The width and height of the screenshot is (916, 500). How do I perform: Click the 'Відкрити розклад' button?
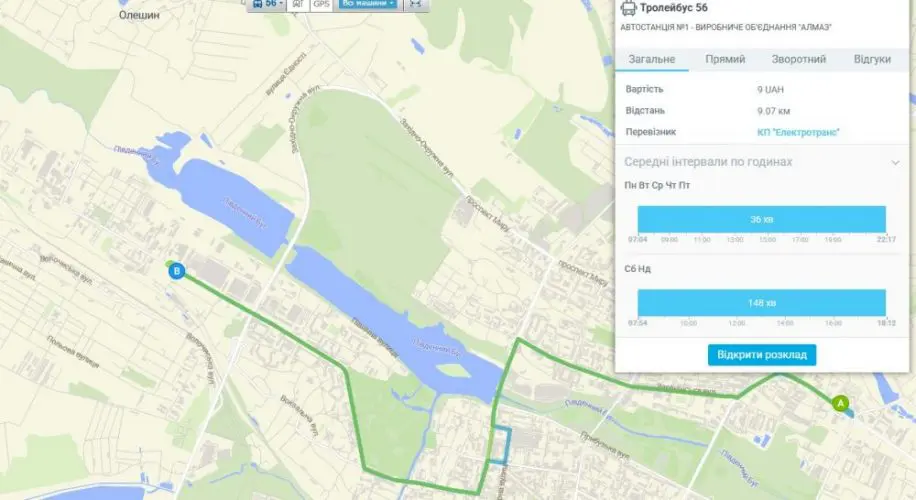pyautogui.click(x=762, y=355)
